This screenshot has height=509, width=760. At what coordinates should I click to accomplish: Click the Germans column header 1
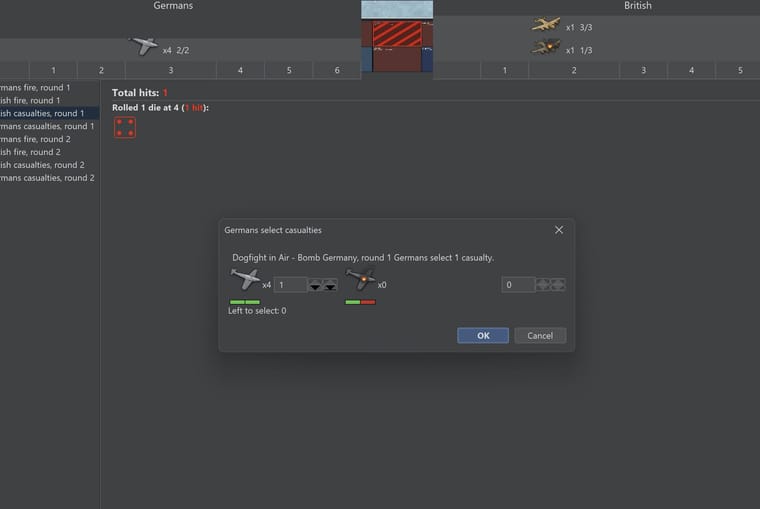click(x=53, y=70)
